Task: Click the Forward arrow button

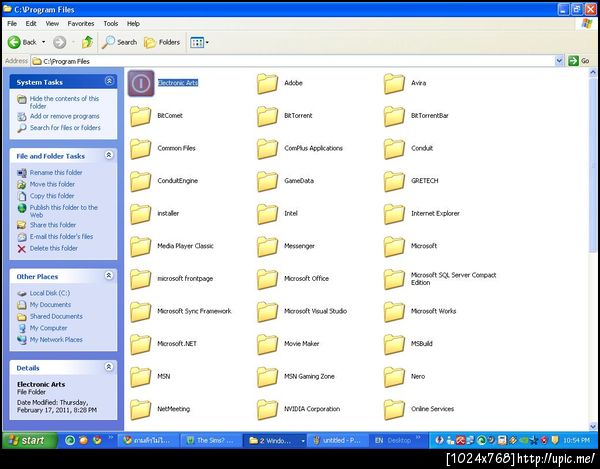Action: click(x=59, y=42)
